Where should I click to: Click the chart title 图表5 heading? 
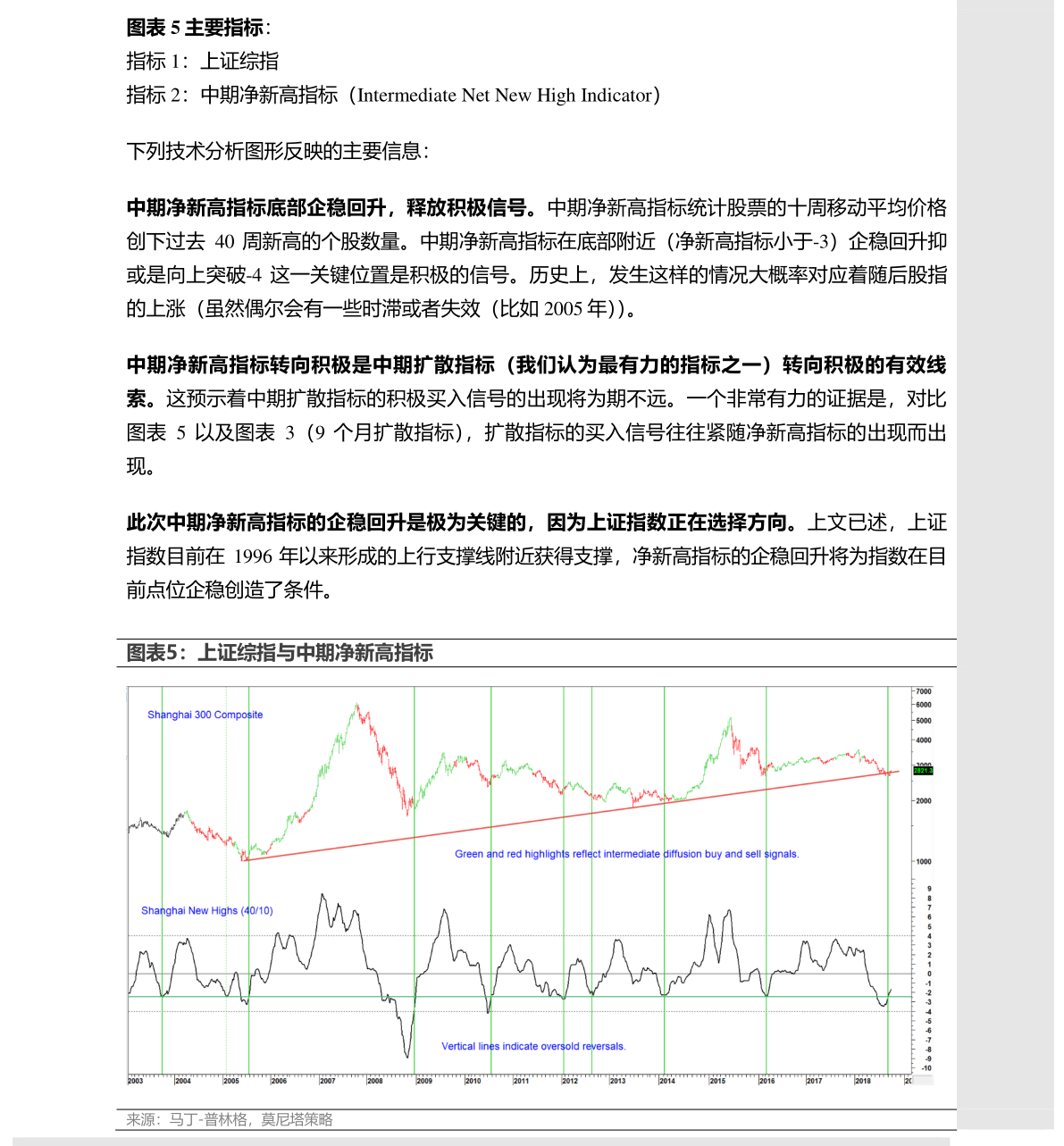[280, 653]
